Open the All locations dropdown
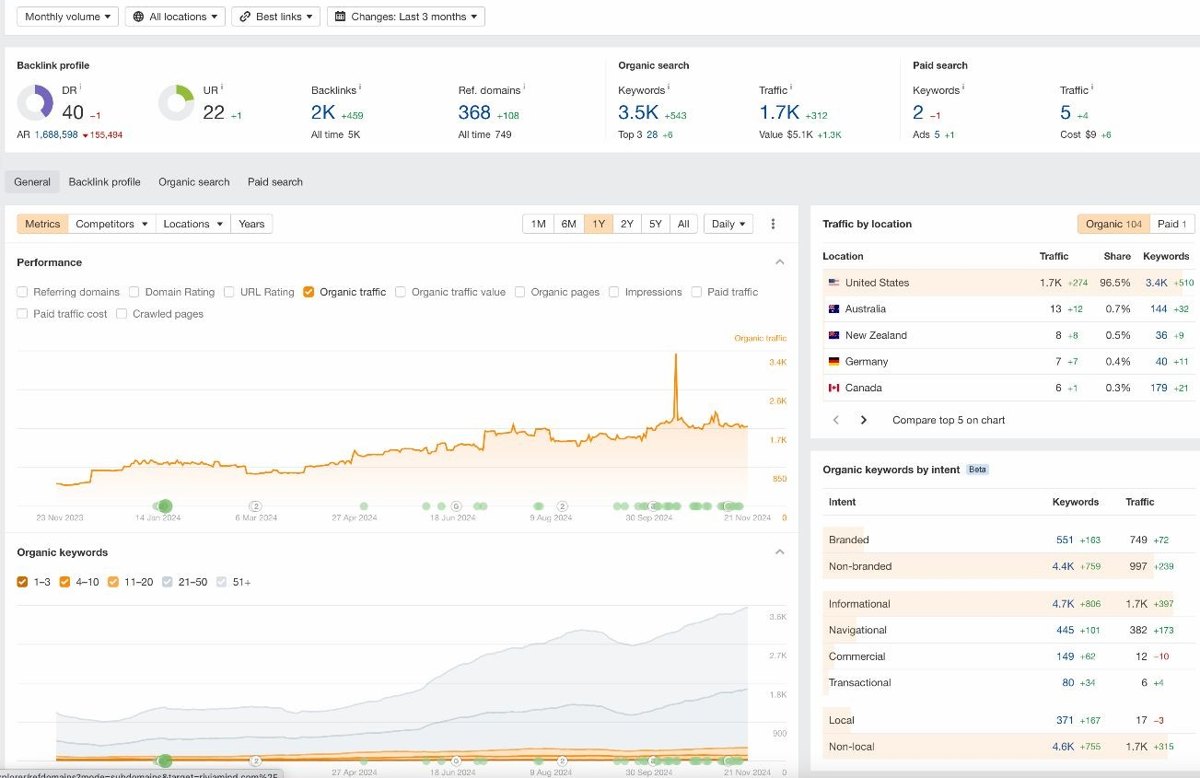Image resolution: width=1200 pixels, height=778 pixels. pos(175,17)
